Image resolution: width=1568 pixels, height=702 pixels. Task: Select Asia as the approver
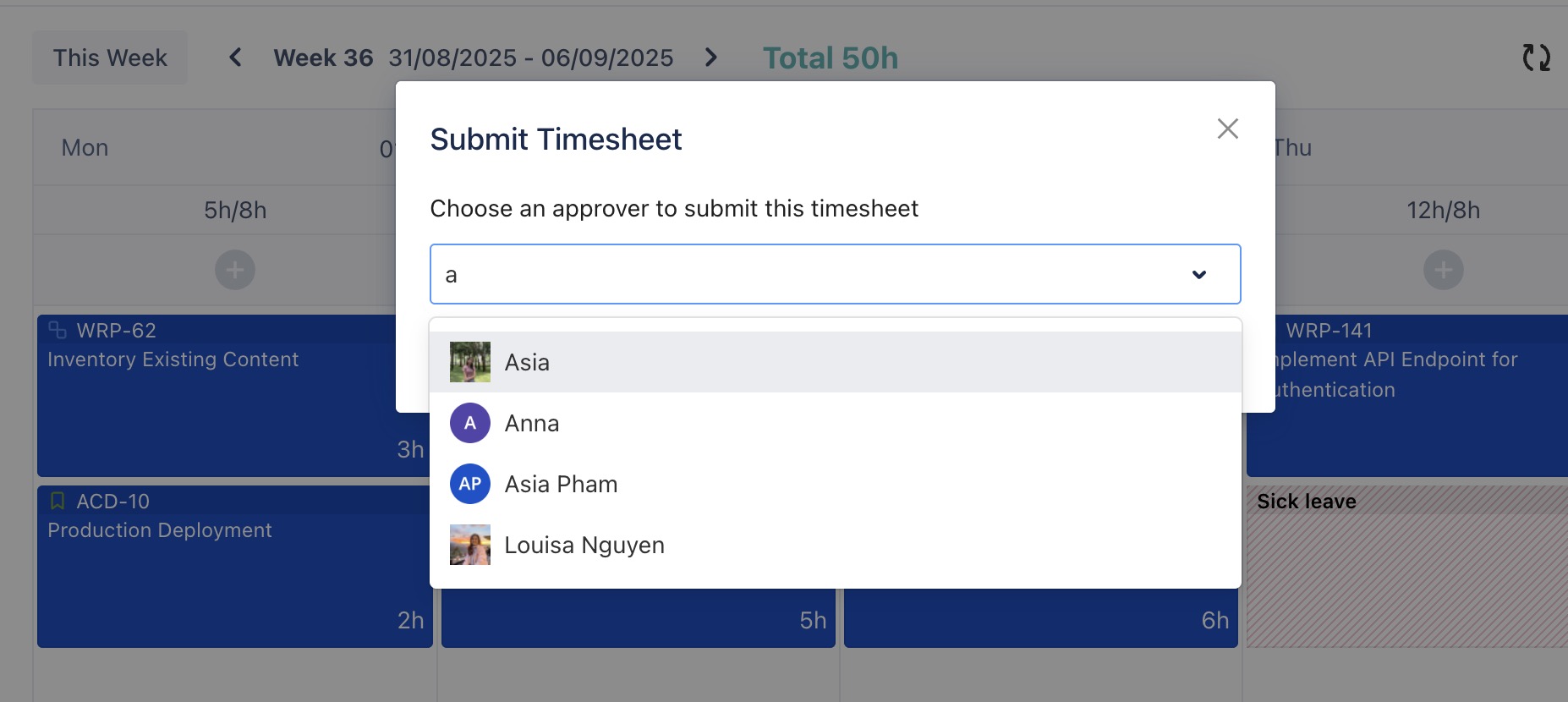coord(527,362)
